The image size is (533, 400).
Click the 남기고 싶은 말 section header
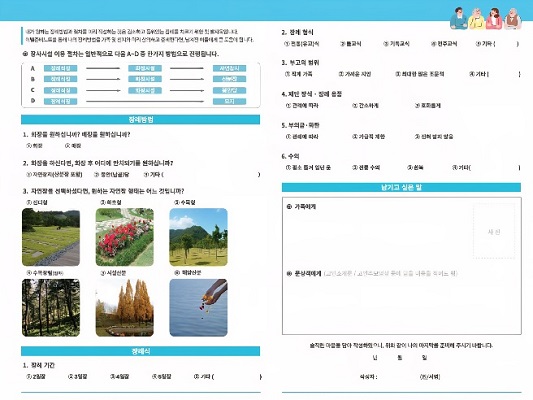(401, 187)
